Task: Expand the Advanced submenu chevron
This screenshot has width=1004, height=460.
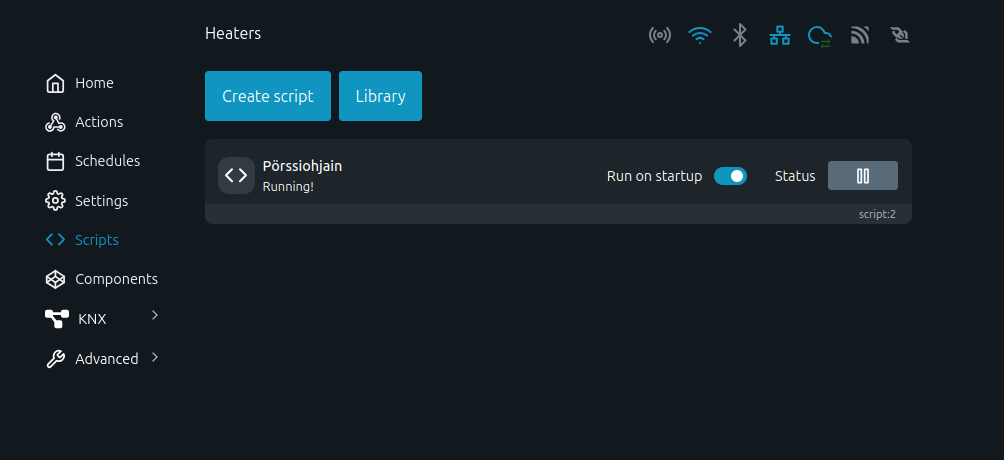Action: tap(154, 357)
